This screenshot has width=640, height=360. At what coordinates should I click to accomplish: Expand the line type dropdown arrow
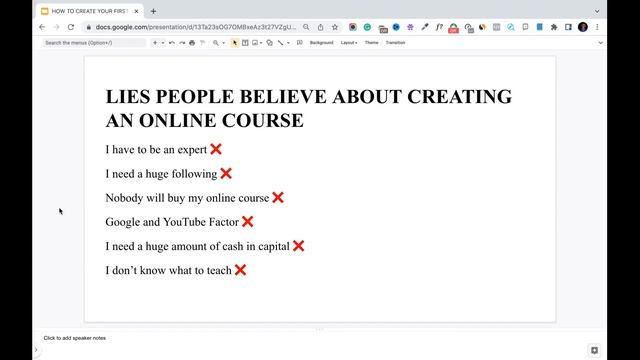click(x=288, y=42)
